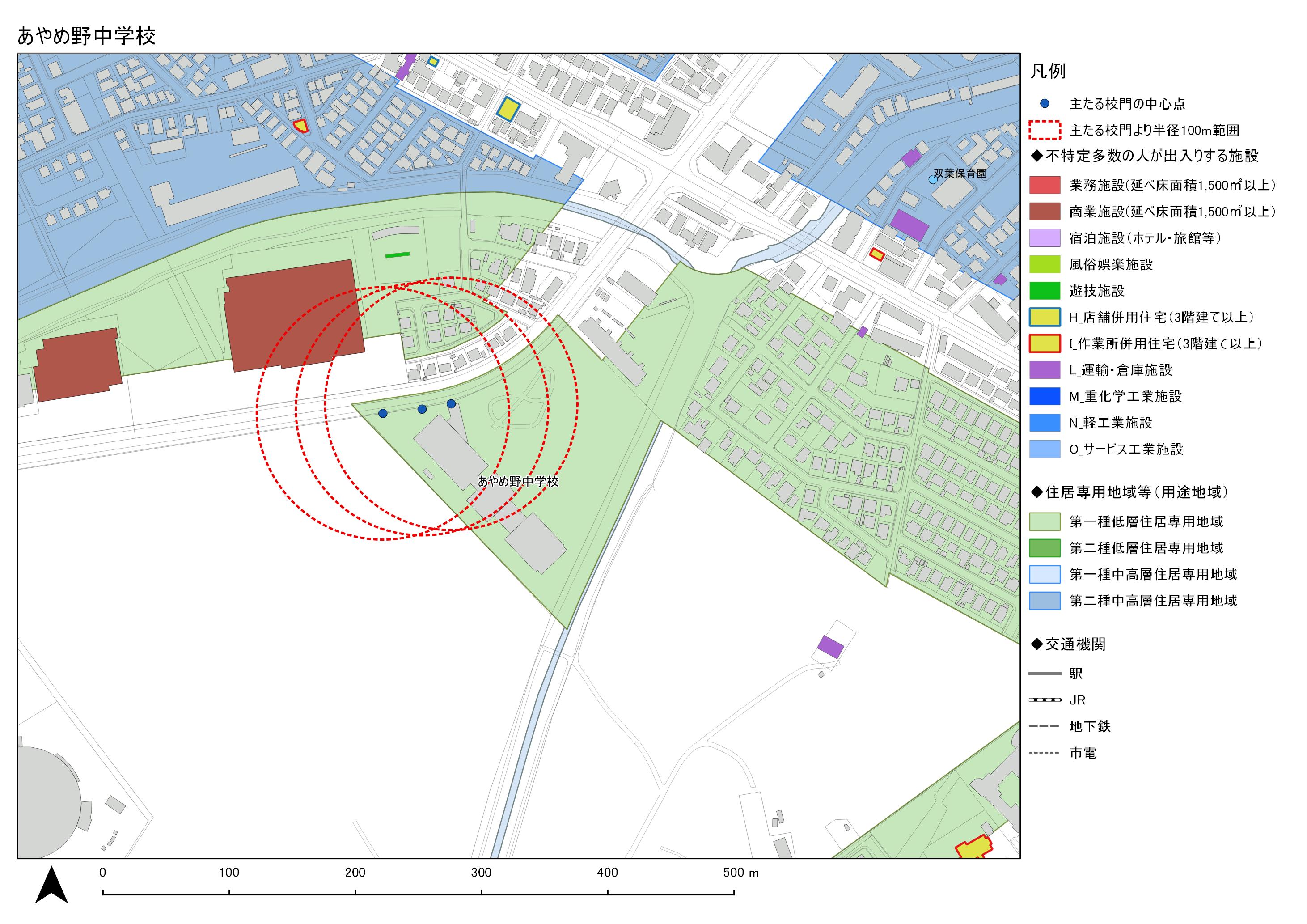Click the I_作業所併用住宅 legend swatch

[1045, 343]
